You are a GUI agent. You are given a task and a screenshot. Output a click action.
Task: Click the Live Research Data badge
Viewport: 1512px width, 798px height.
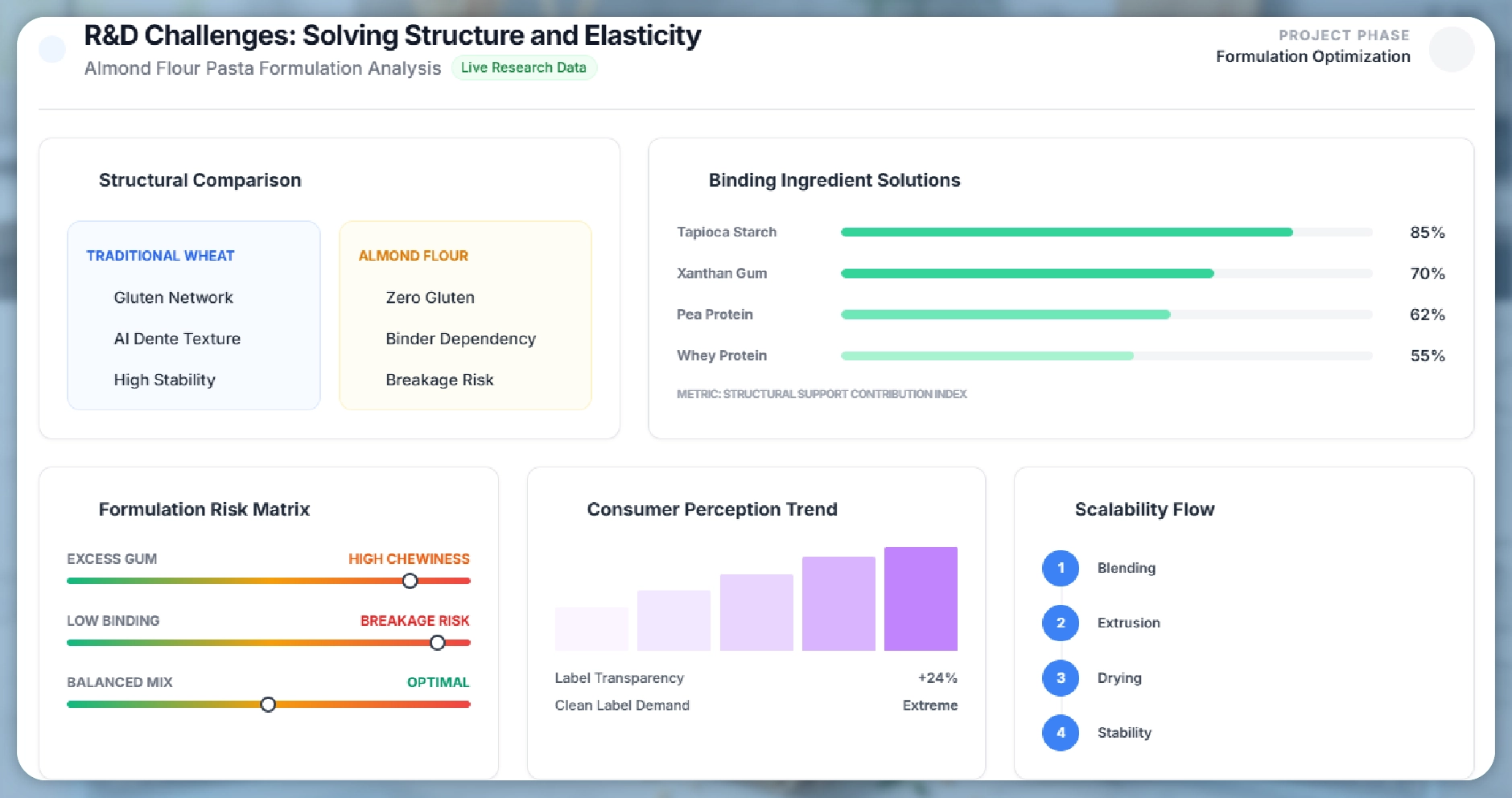[x=523, y=68]
